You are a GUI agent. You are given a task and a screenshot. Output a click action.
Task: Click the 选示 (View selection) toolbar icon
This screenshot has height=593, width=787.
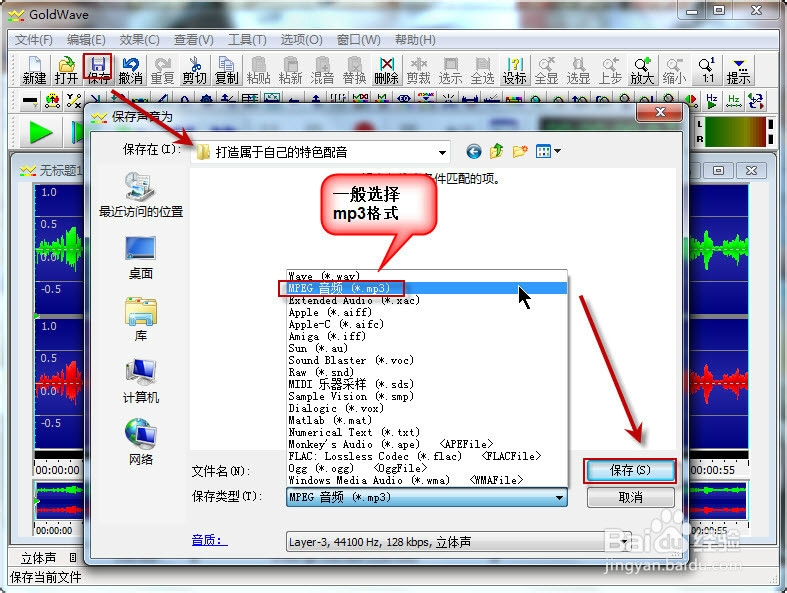pyautogui.click(x=450, y=70)
